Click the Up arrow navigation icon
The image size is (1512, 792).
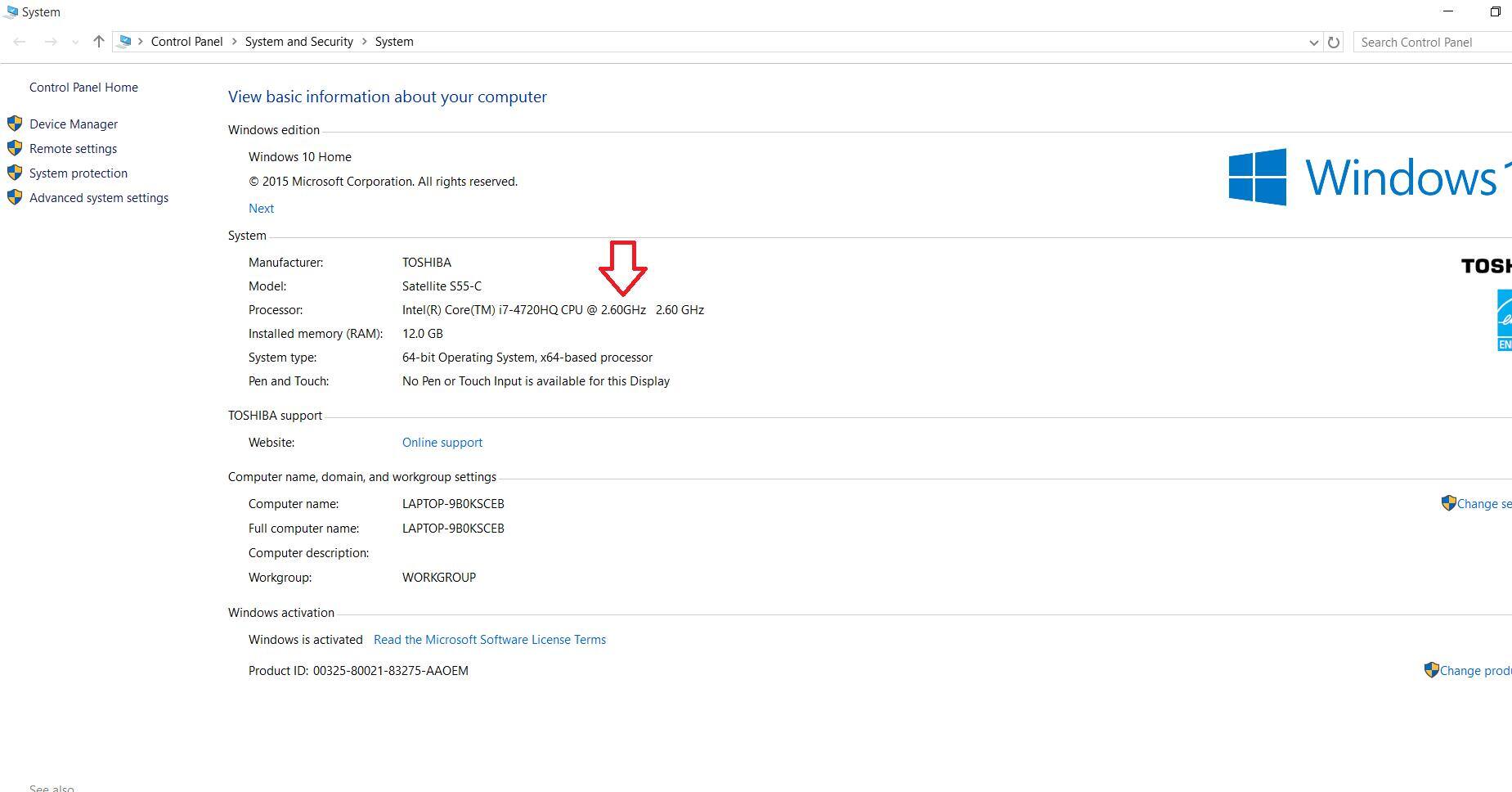(98, 42)
